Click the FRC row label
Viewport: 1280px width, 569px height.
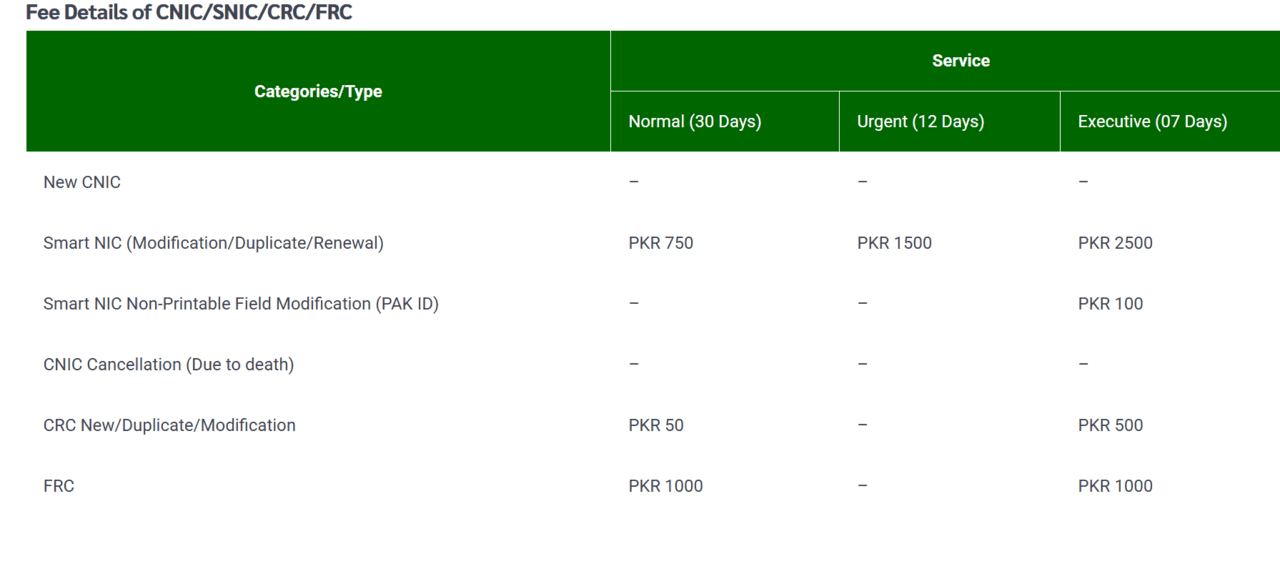(59, 486)
